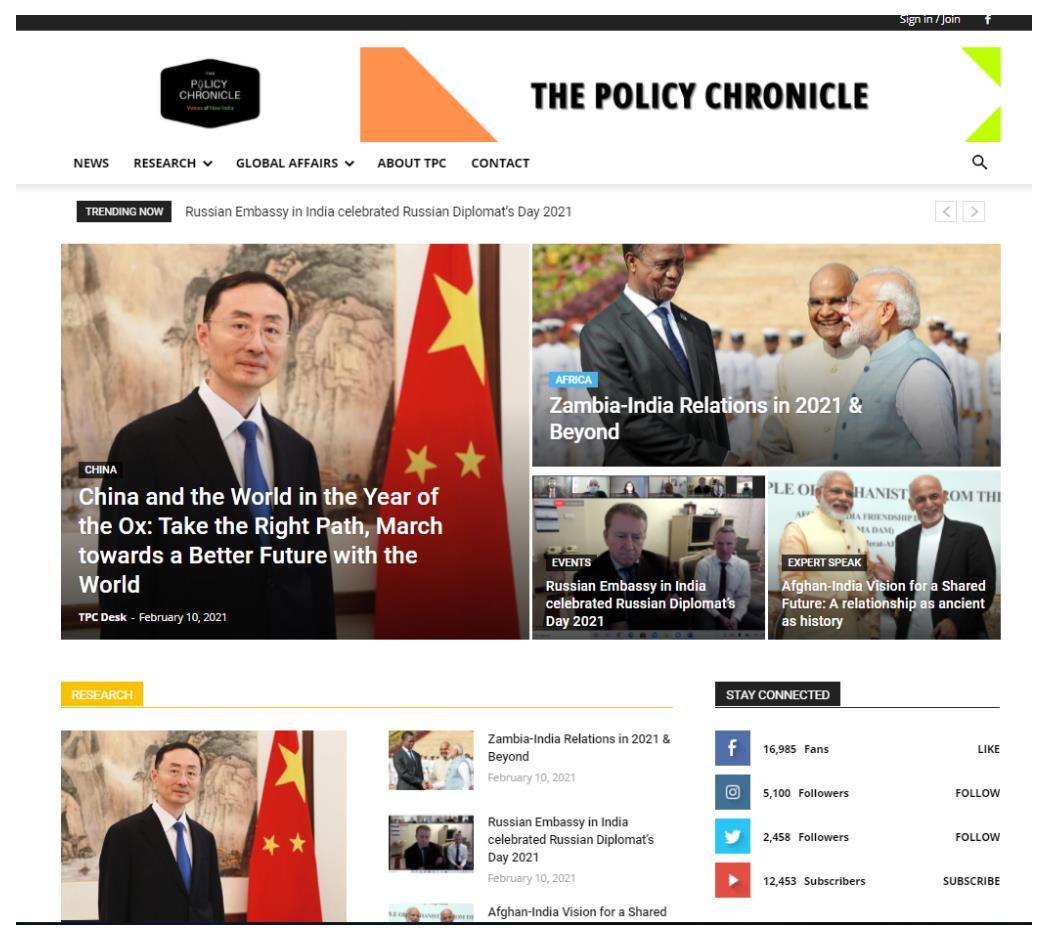Show previous trending headline arrow
This screenshot has height=939, width=1048.
pos(946,212)
